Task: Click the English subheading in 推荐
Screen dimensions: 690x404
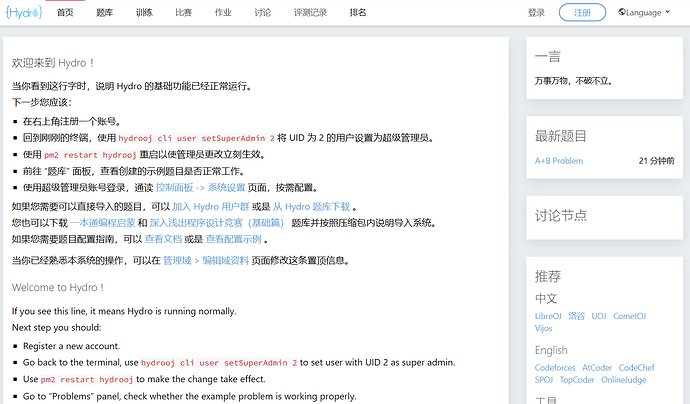Action: 551,350
